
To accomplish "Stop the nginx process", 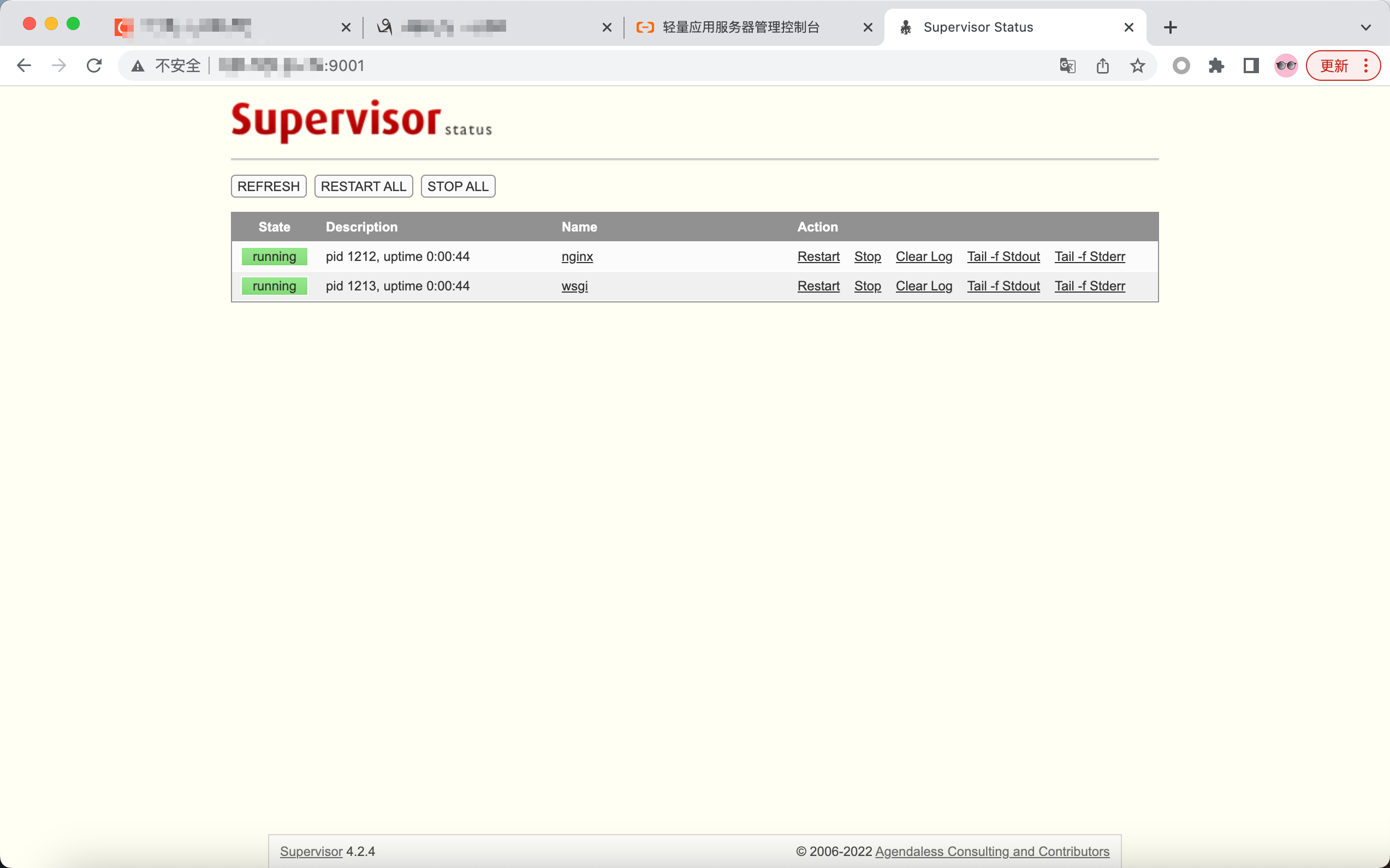I will click(867, 257).
